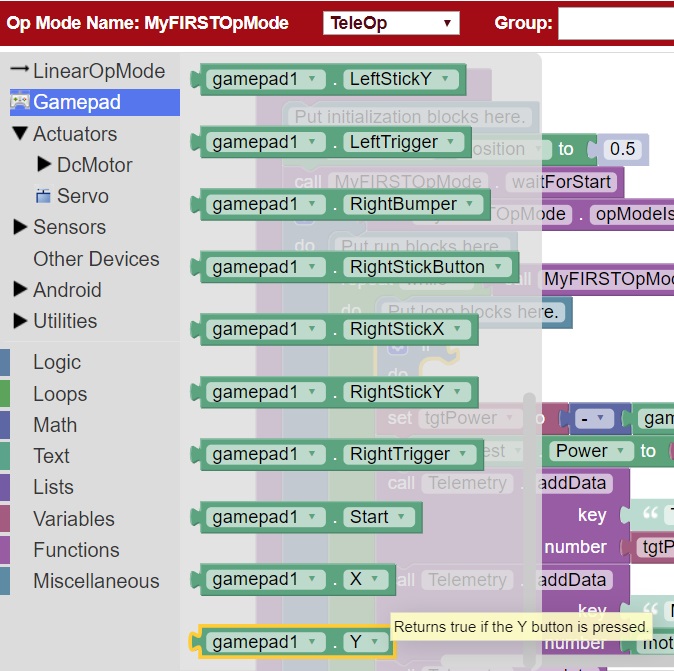674x671 pixels.
Task: Select the Loops toolbox category
Action: pos(60,394)
